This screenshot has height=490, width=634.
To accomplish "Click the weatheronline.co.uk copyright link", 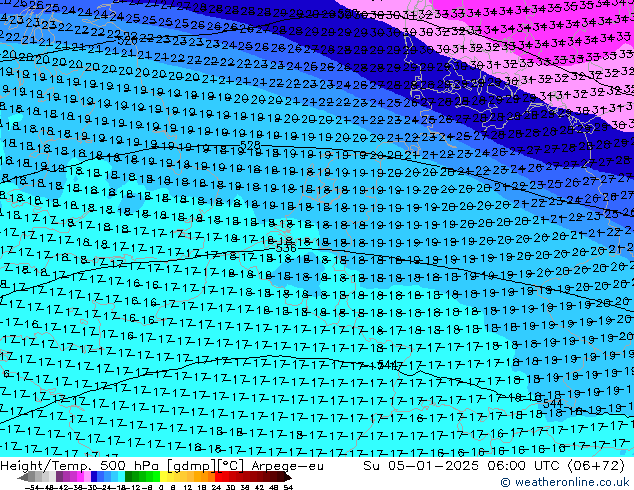I will (564, 482).
